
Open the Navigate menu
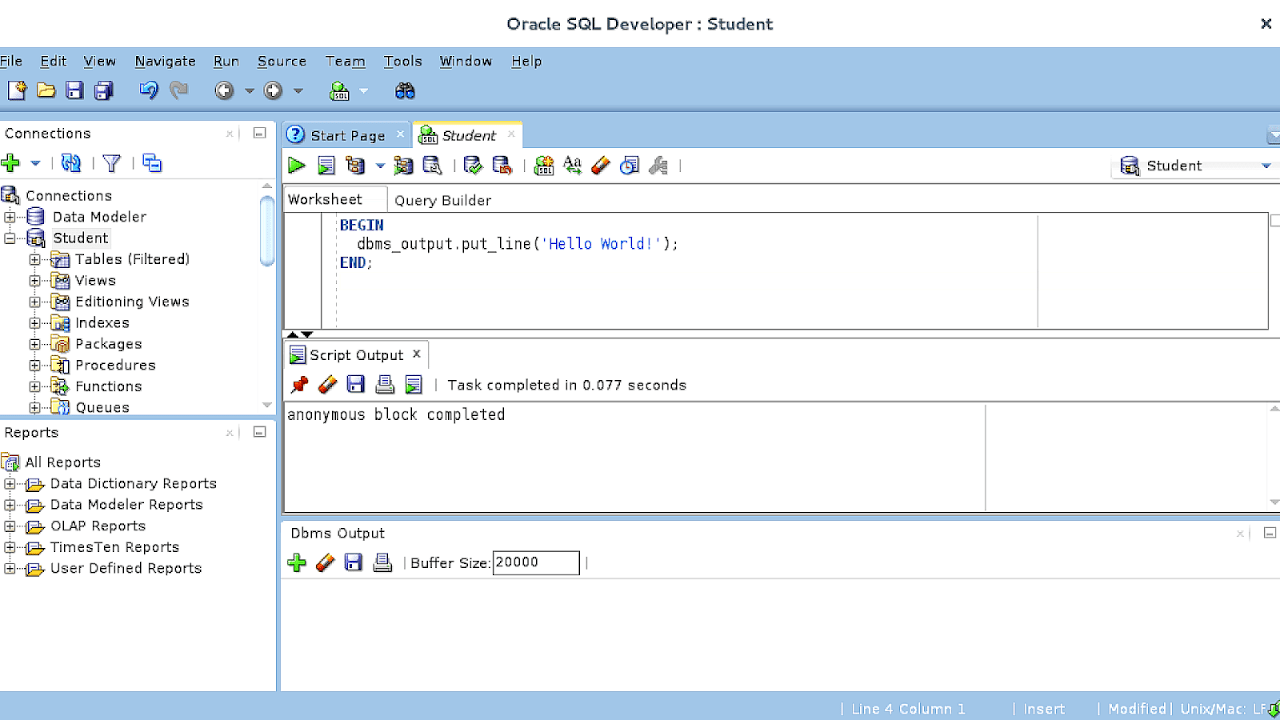pyautogui.click(x=165, y=61)
